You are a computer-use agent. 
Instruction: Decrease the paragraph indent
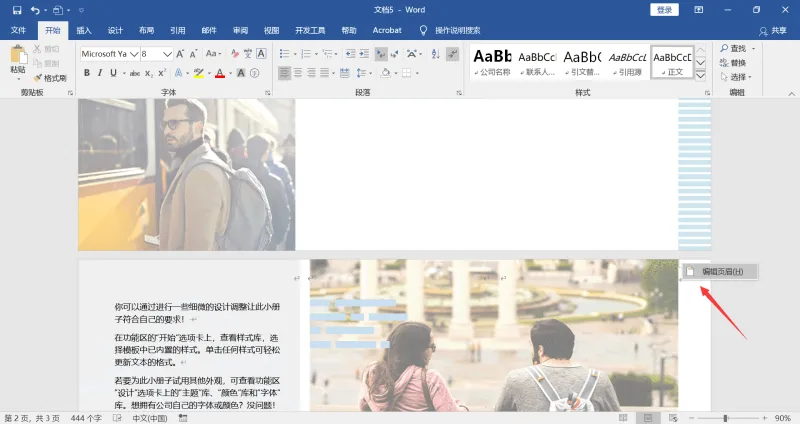[351, 54]
